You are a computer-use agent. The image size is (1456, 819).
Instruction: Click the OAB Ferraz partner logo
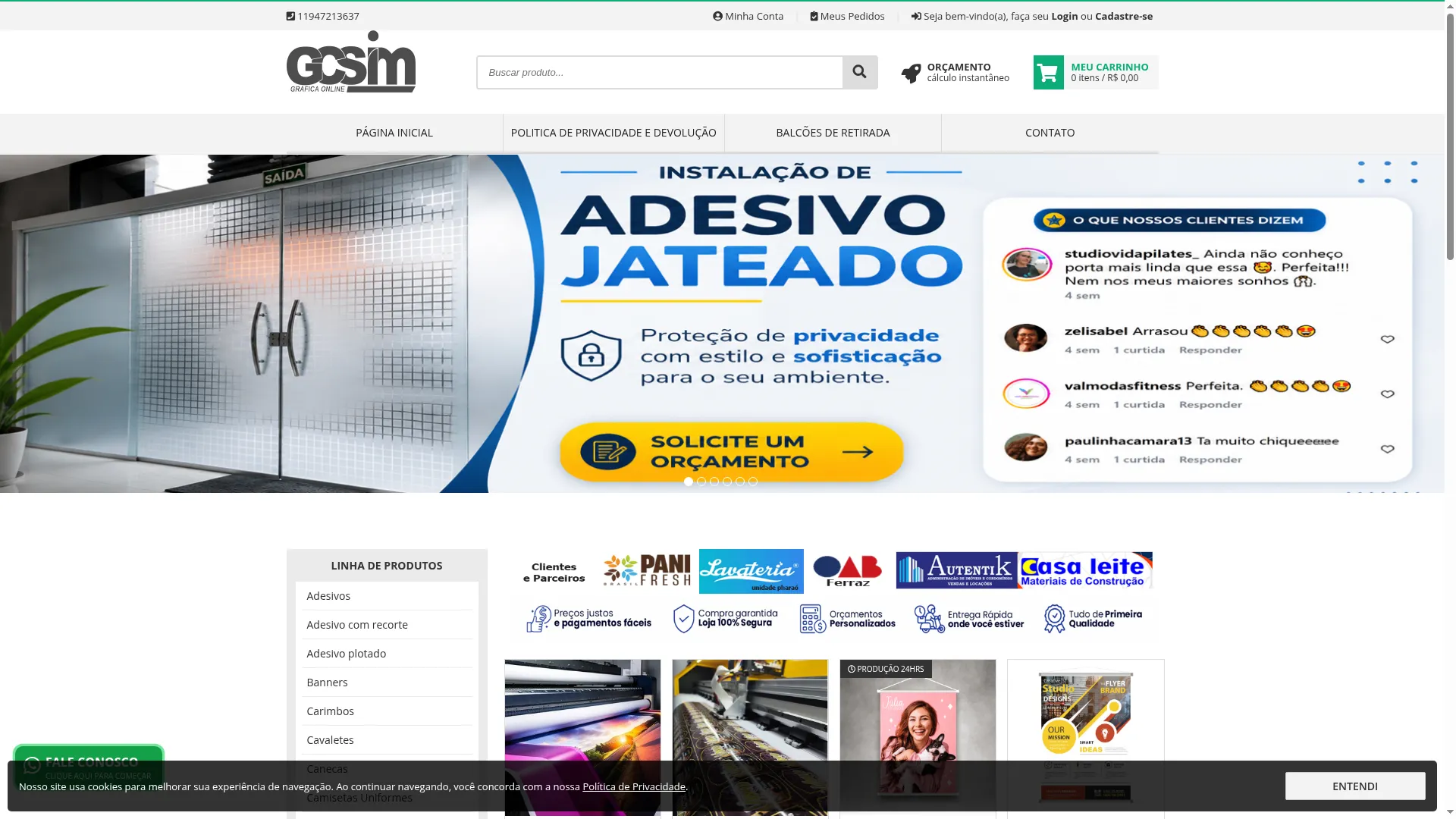click(848, 571)
